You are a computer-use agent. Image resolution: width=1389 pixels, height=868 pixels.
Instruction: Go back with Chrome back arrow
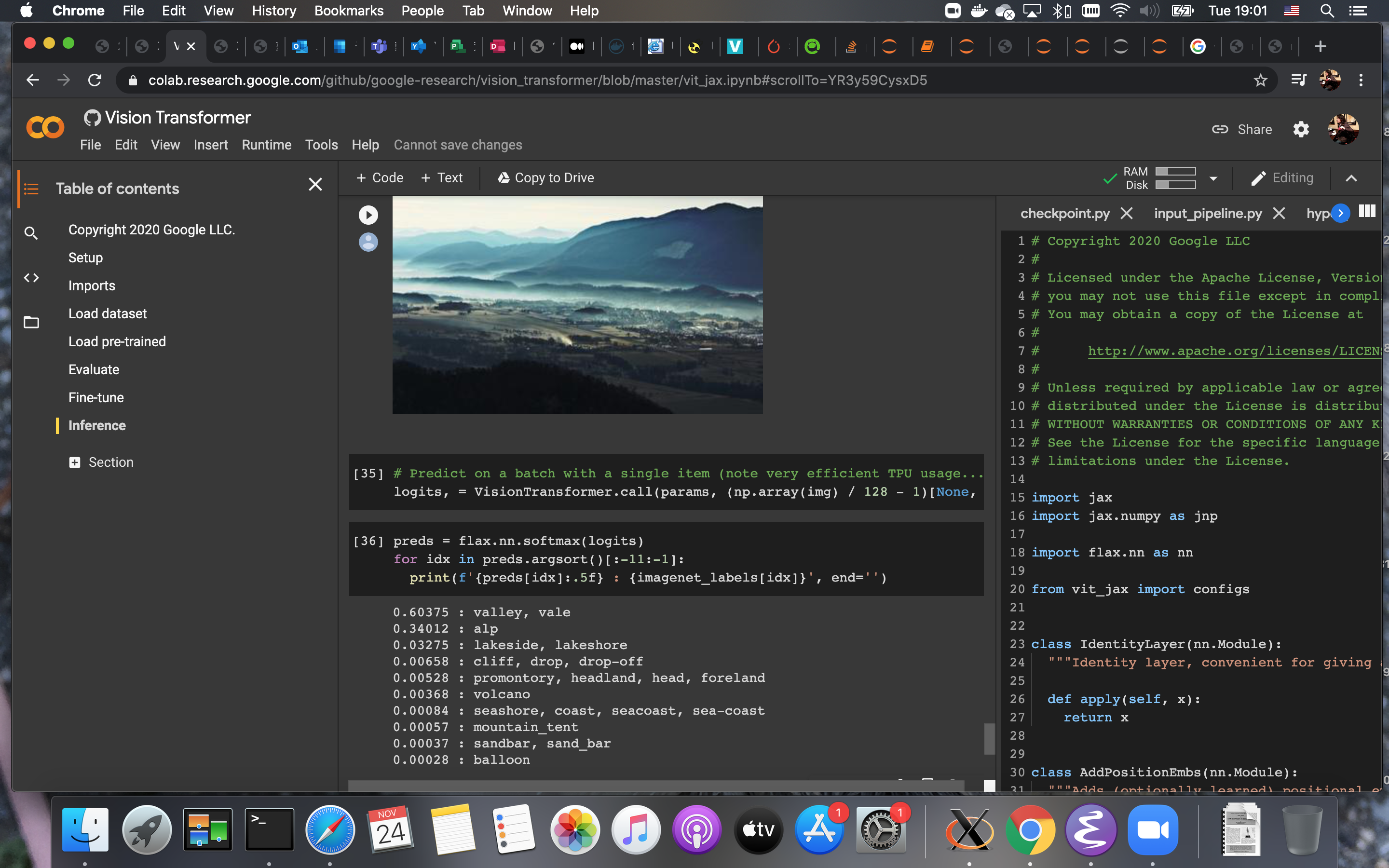pyautogui.click(x=33, y=80)
